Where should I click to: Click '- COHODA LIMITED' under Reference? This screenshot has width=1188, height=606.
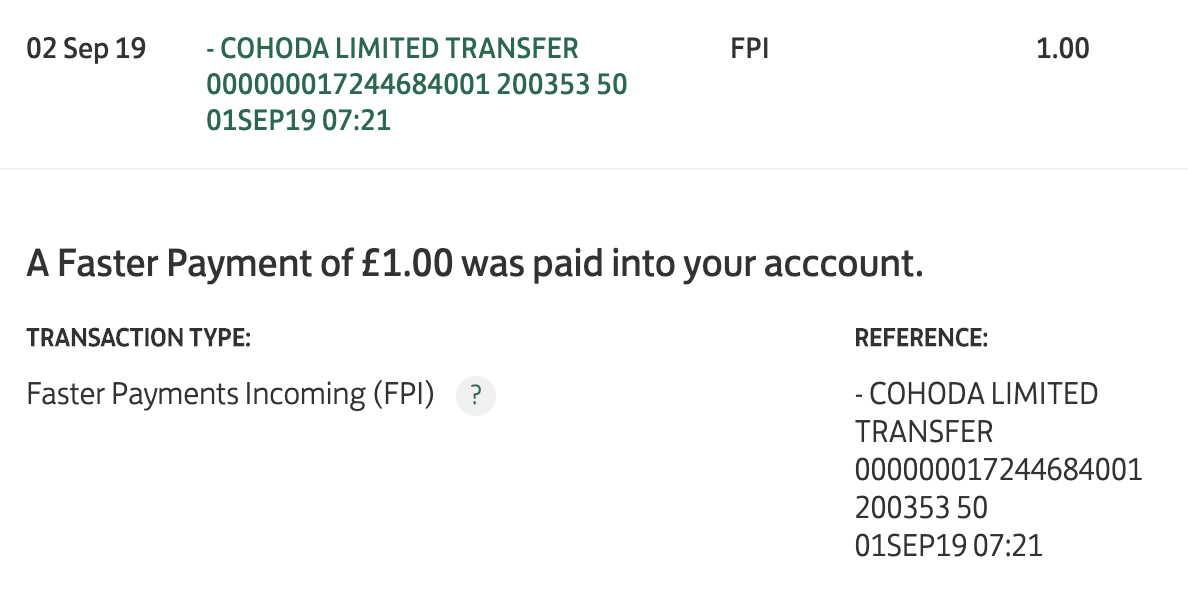click(x=976, y=394)
